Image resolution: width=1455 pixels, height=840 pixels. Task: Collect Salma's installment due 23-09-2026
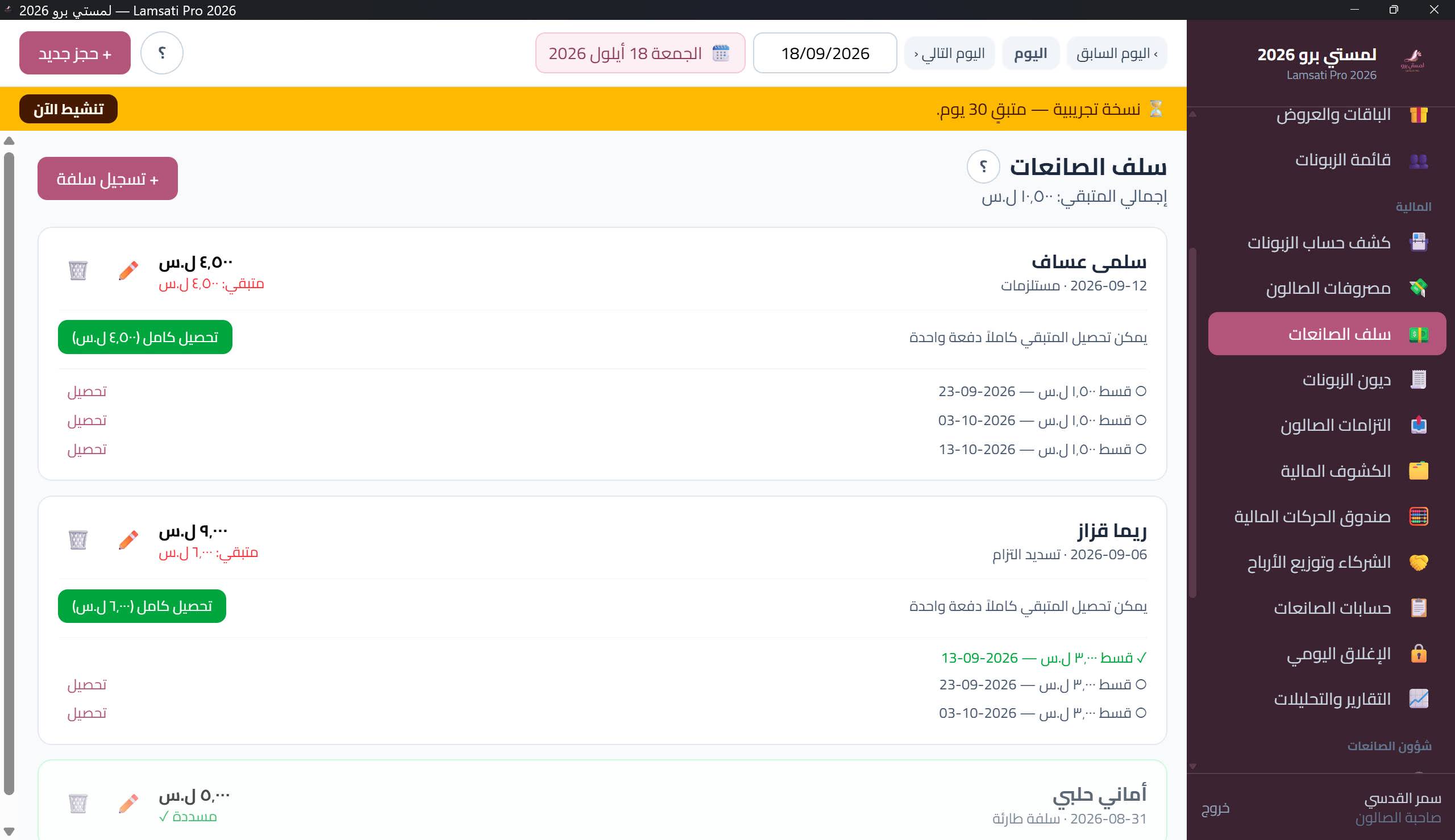(x=87, y=391)
